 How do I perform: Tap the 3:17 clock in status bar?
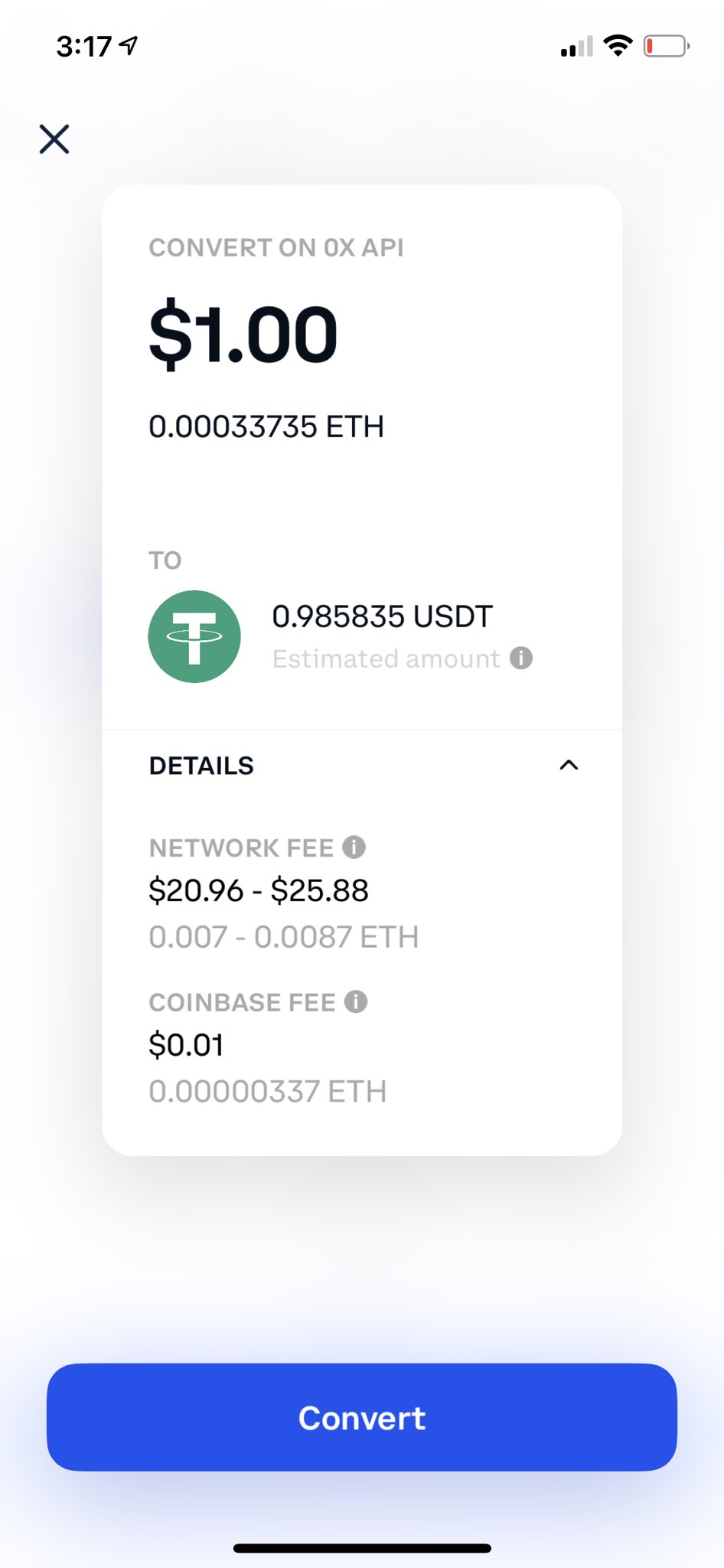point(84,47)
